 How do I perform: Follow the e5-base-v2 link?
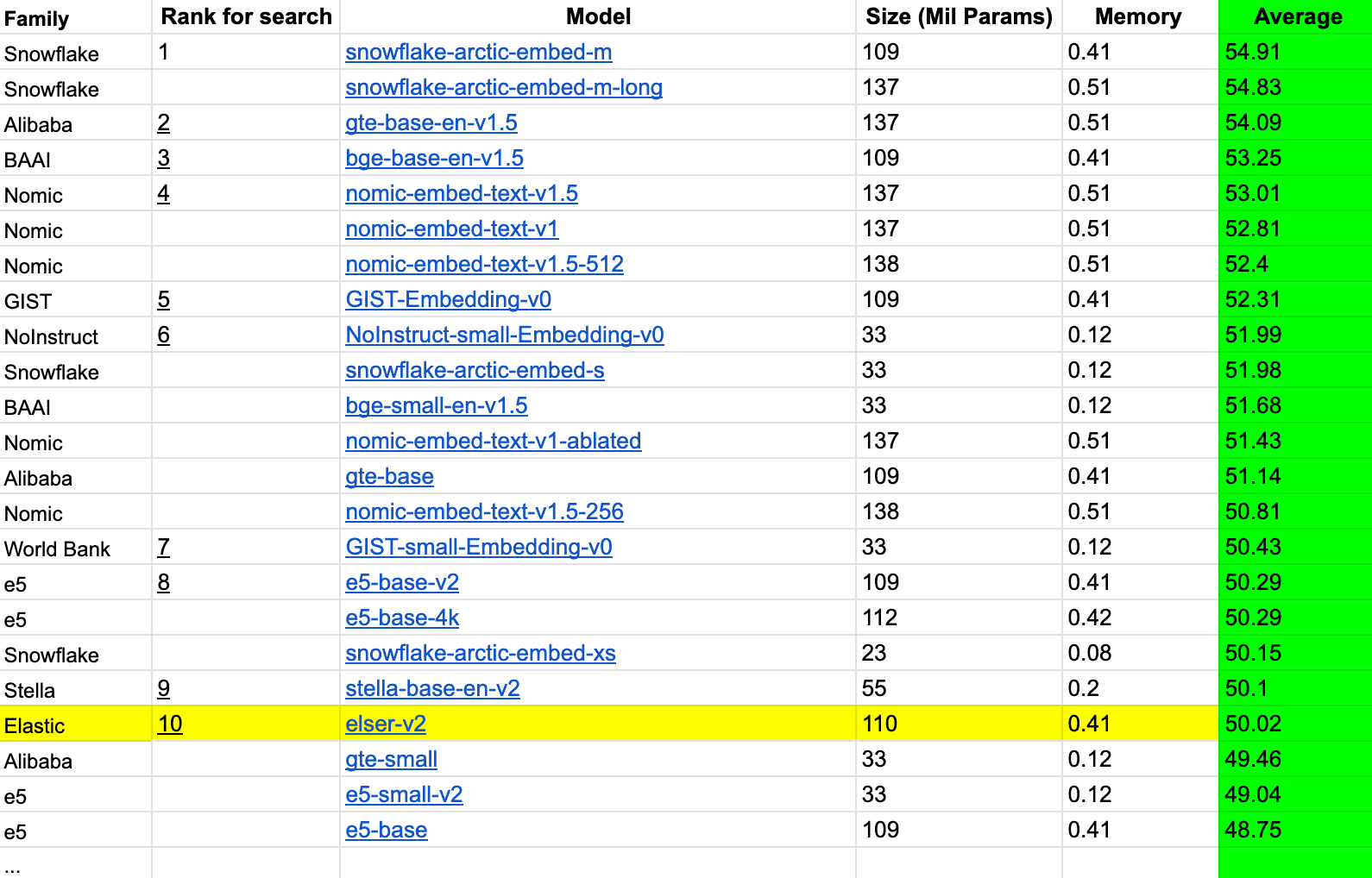tap(402, 583)
